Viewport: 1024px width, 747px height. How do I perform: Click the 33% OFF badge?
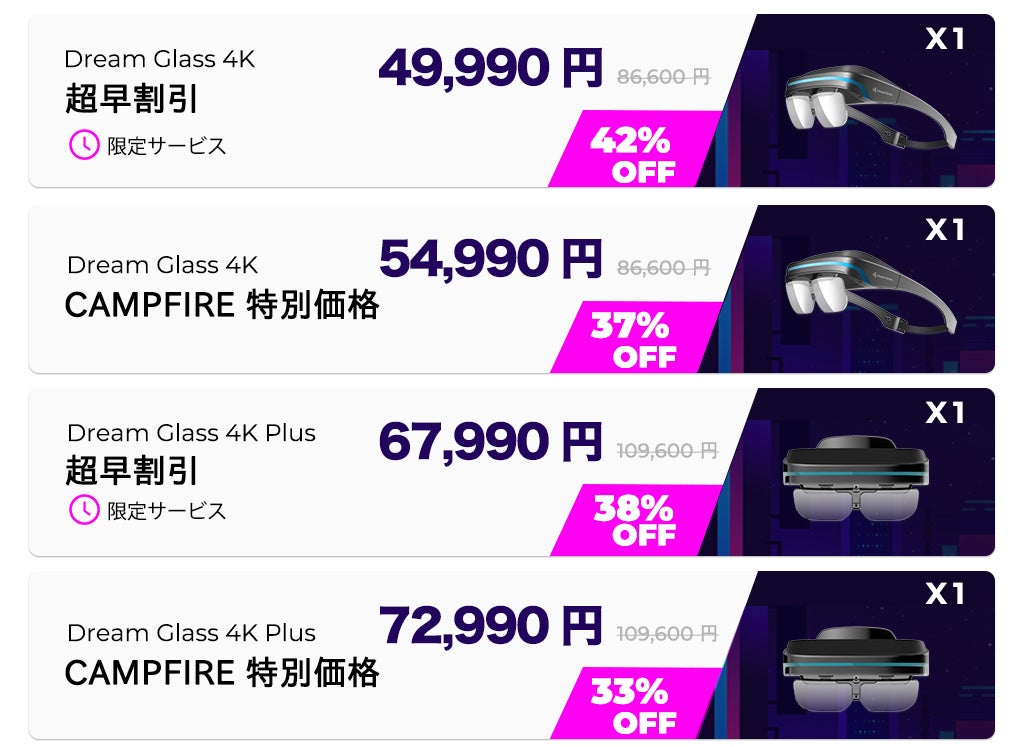(632, 705)
